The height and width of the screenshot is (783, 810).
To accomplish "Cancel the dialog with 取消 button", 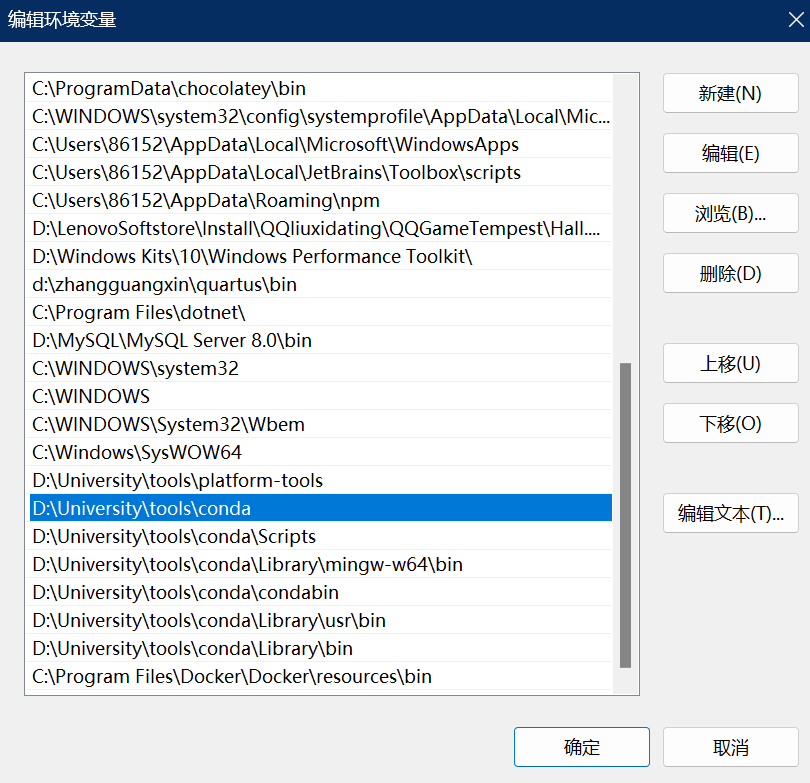I will click(729, 746).
